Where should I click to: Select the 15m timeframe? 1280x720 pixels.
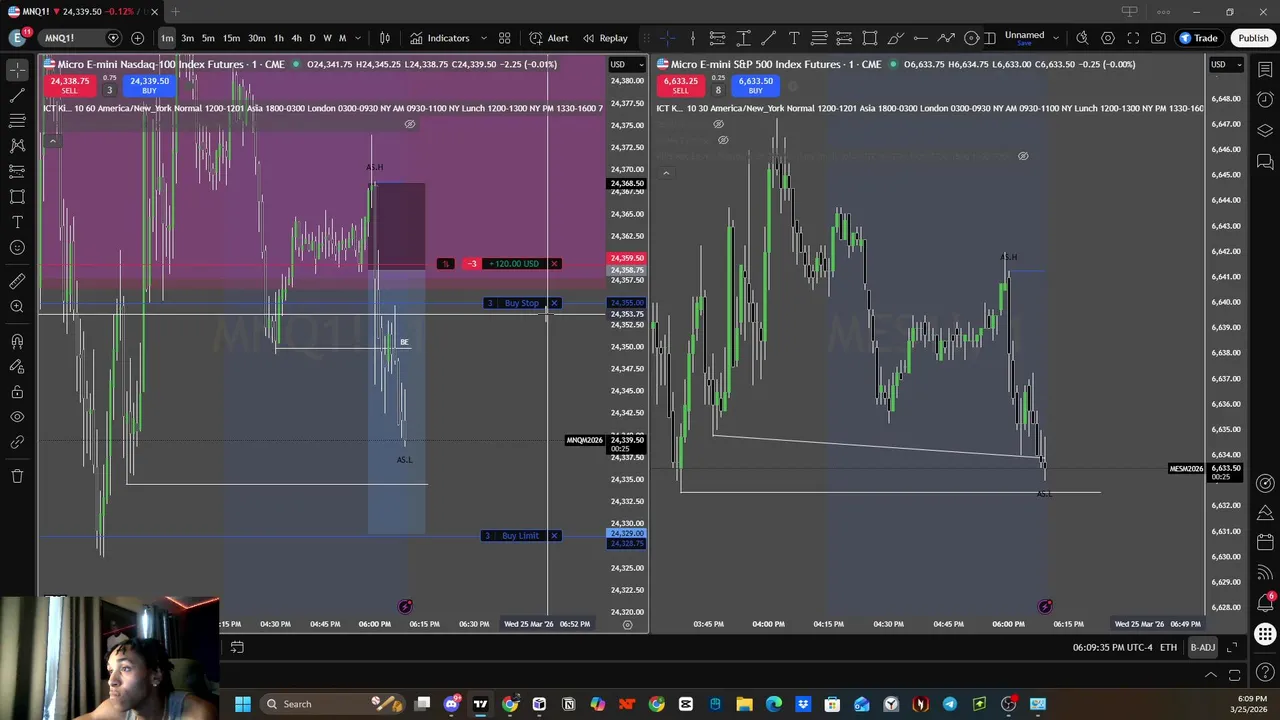(x=231, y=38)
